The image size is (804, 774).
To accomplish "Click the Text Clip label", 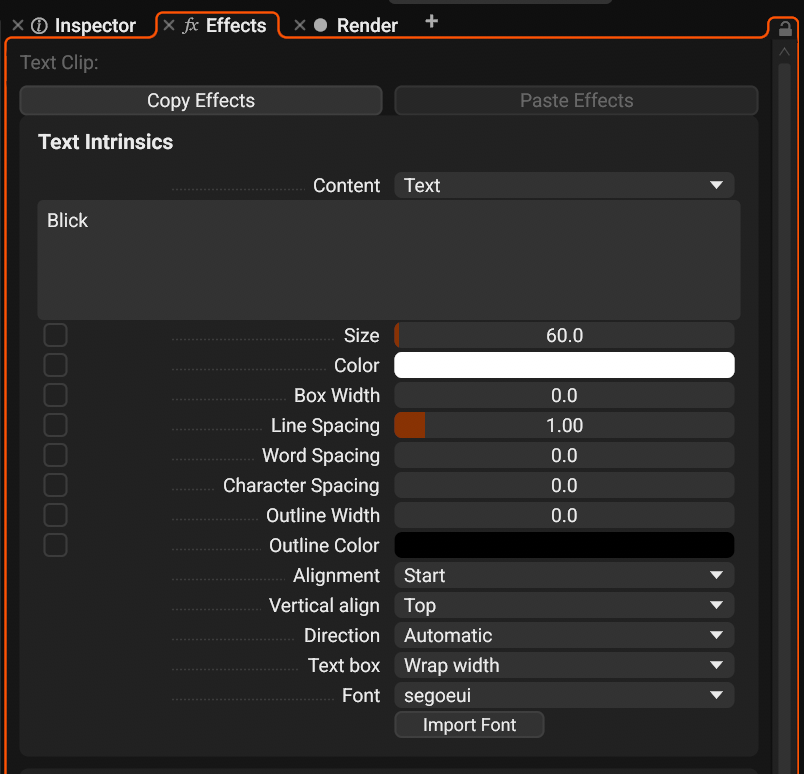I will 59,63.
